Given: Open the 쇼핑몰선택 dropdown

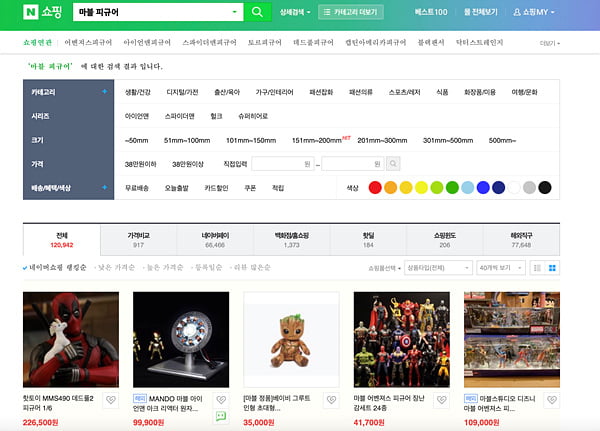Looking at the screenshot, I should tap(384, 268).
